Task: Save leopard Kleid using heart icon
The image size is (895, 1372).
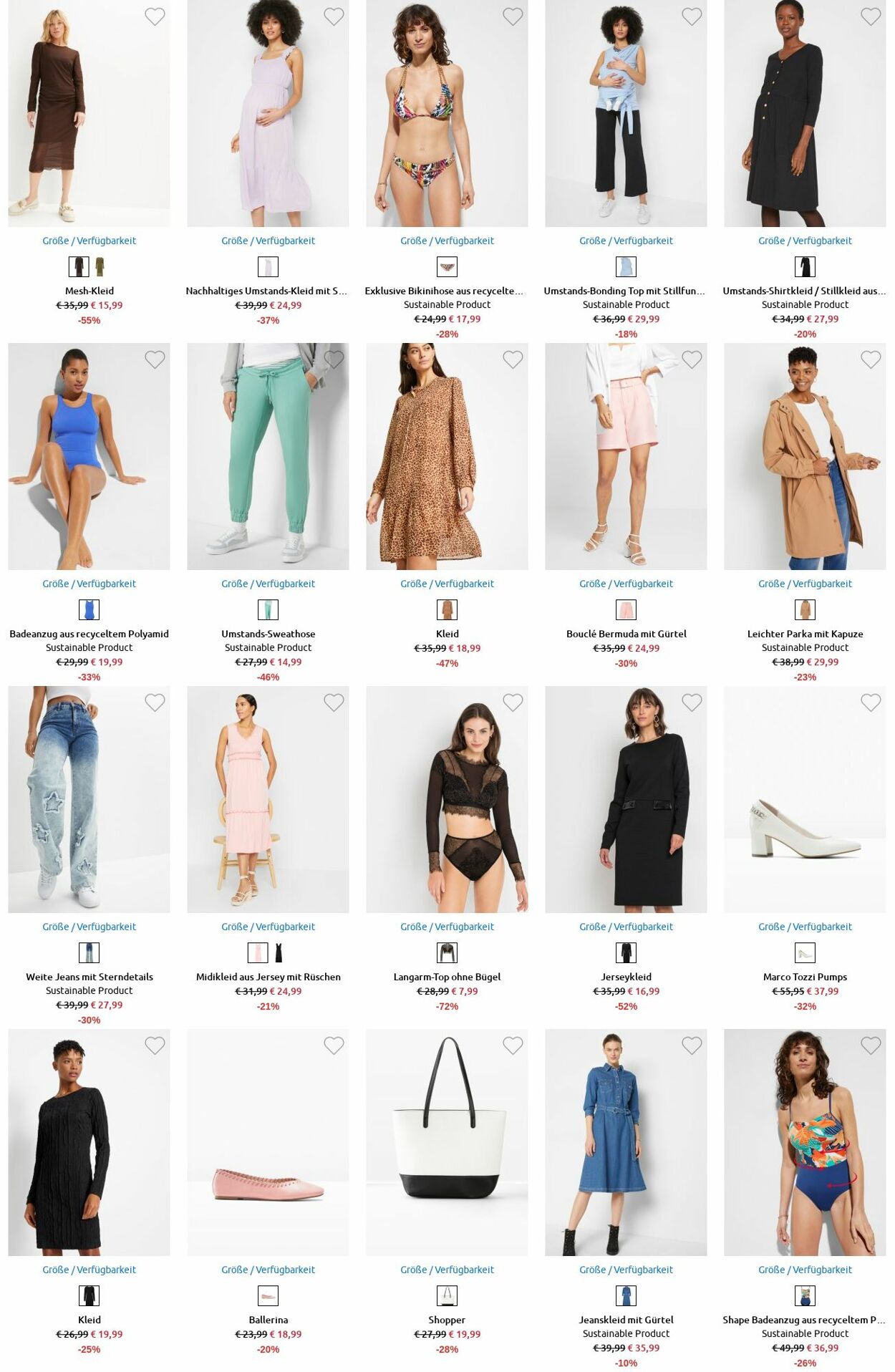Action: [513, 359]
